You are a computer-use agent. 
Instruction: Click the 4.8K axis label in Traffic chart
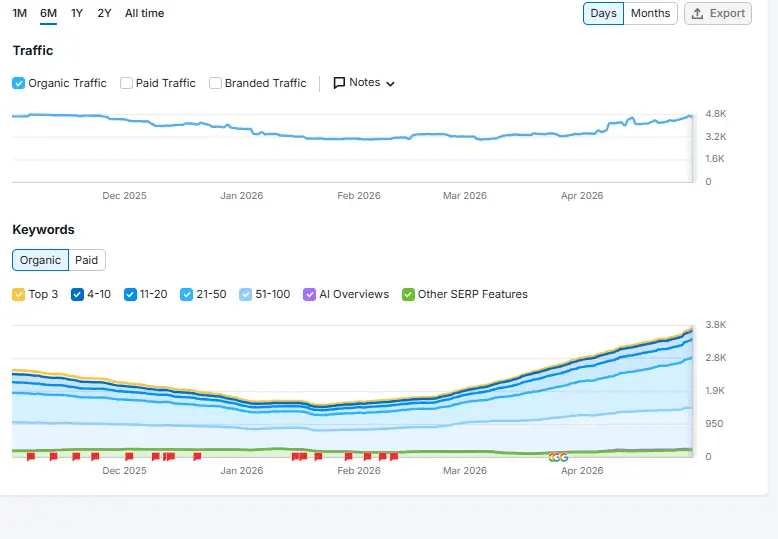click(x=715, y=114)
